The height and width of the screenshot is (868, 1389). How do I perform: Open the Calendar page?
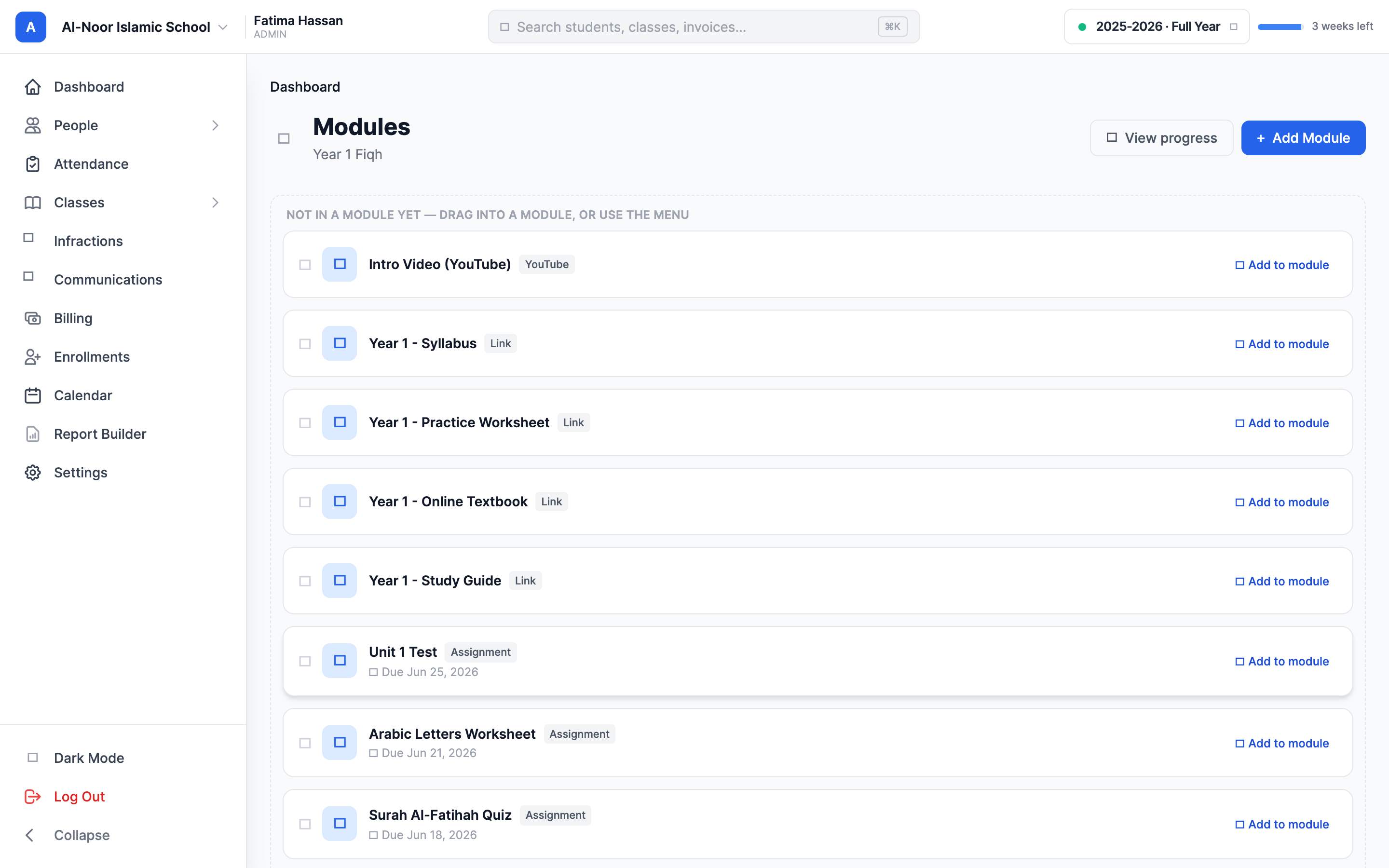123,395
